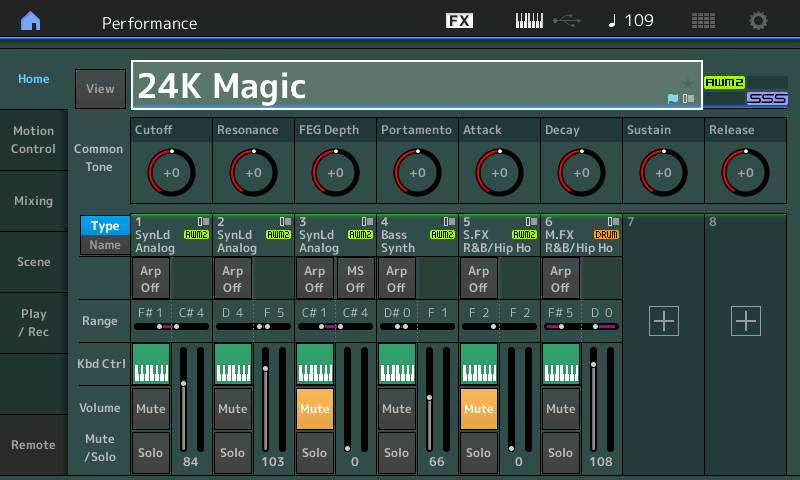Open the settings gear icon
Screen dimensions: 800x480
tap(759, 21)
